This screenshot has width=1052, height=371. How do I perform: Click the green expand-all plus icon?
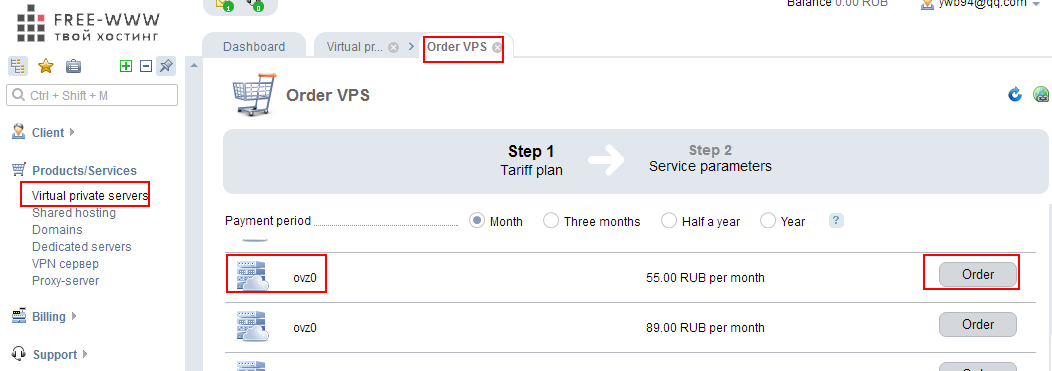pos(125,66)
